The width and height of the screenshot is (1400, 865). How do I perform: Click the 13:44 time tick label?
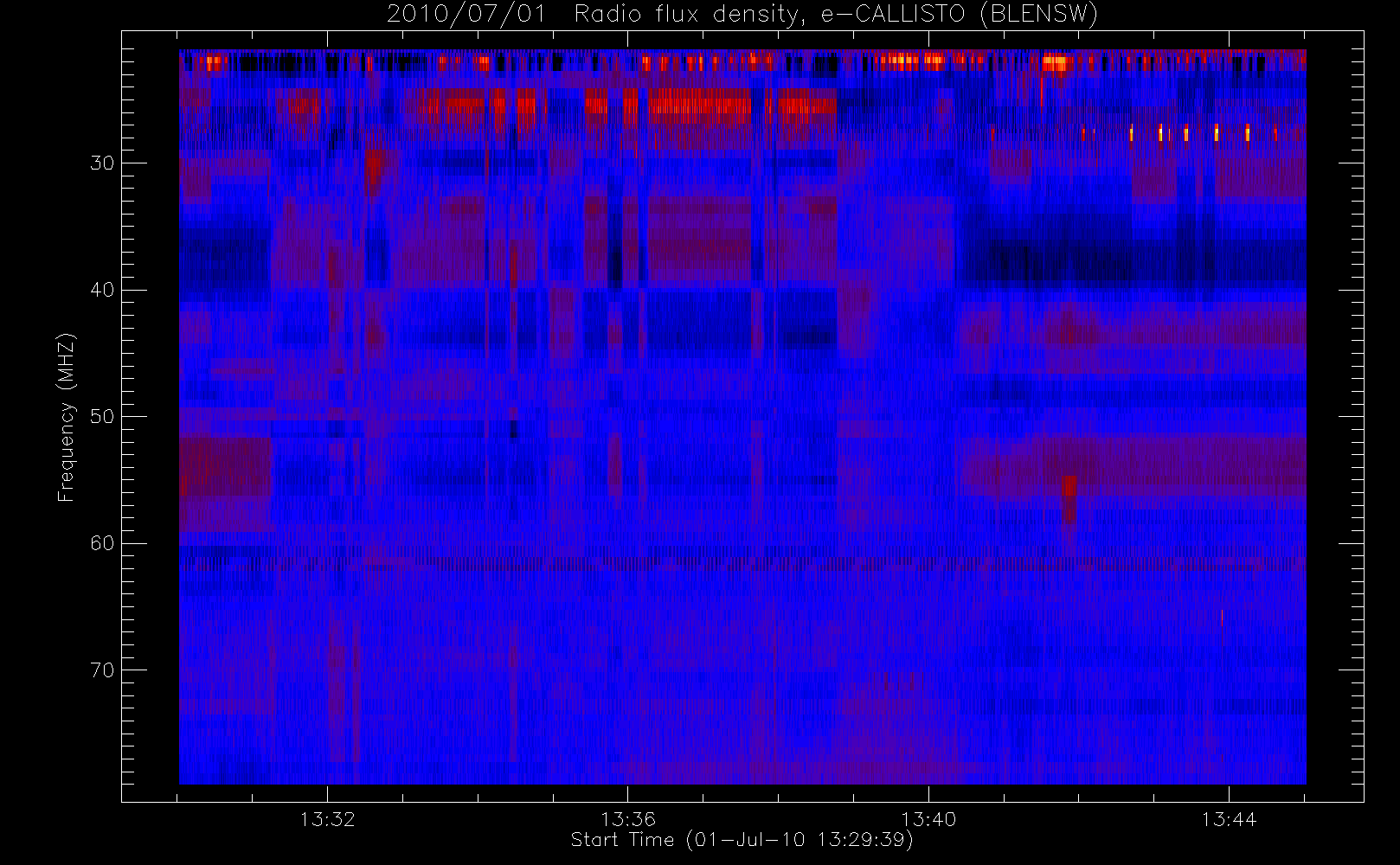tap(1229, 819)
